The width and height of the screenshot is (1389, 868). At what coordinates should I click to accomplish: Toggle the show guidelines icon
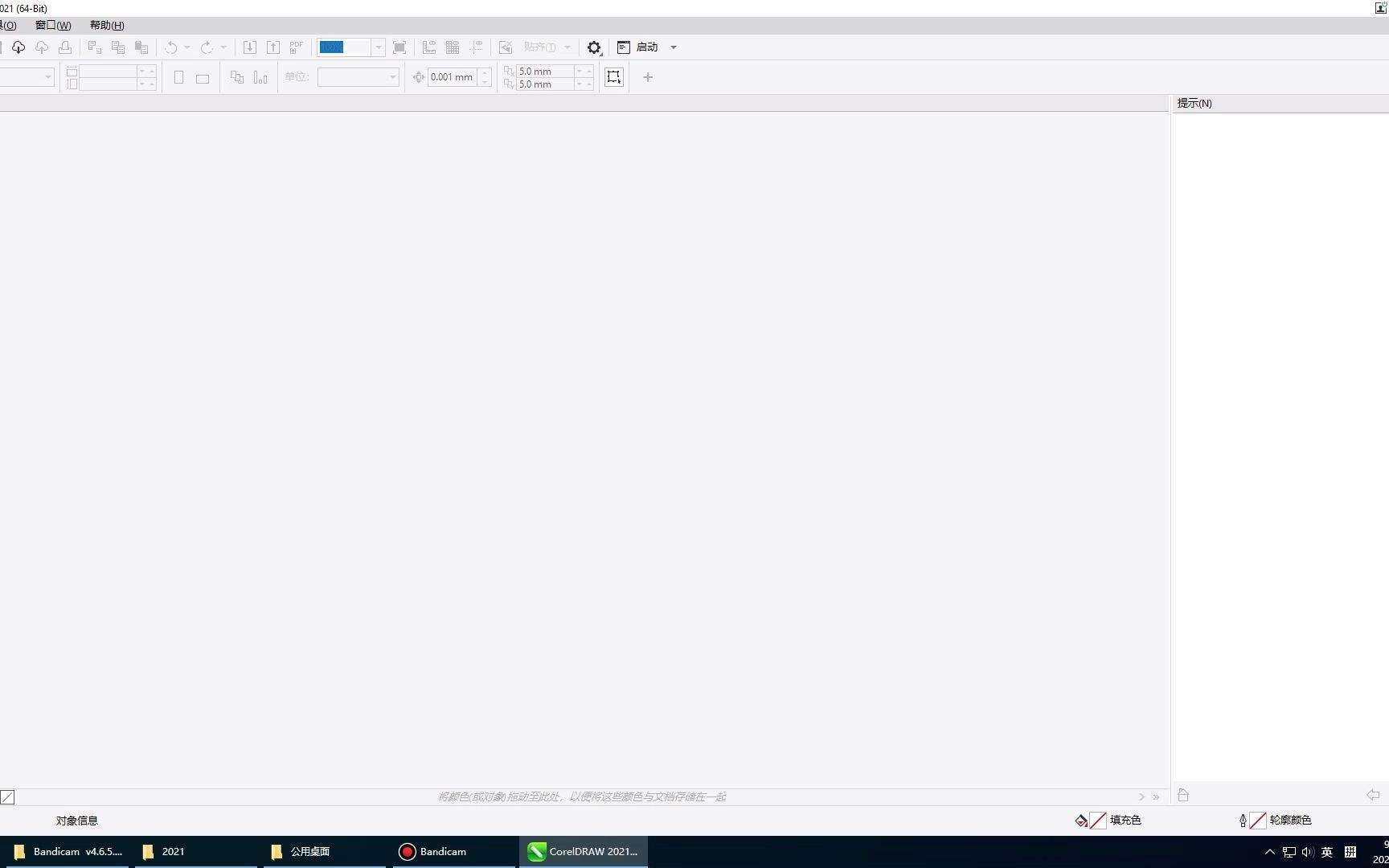point(477,47)
